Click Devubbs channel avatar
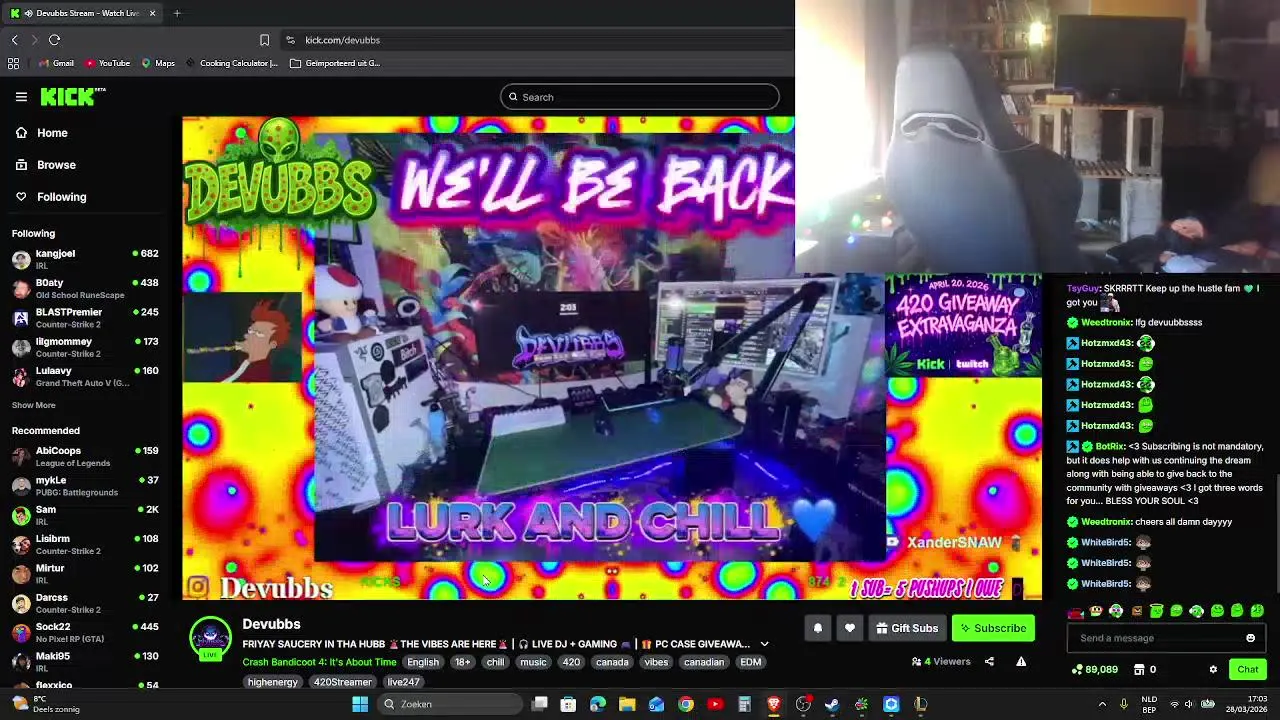 [211, 638]
